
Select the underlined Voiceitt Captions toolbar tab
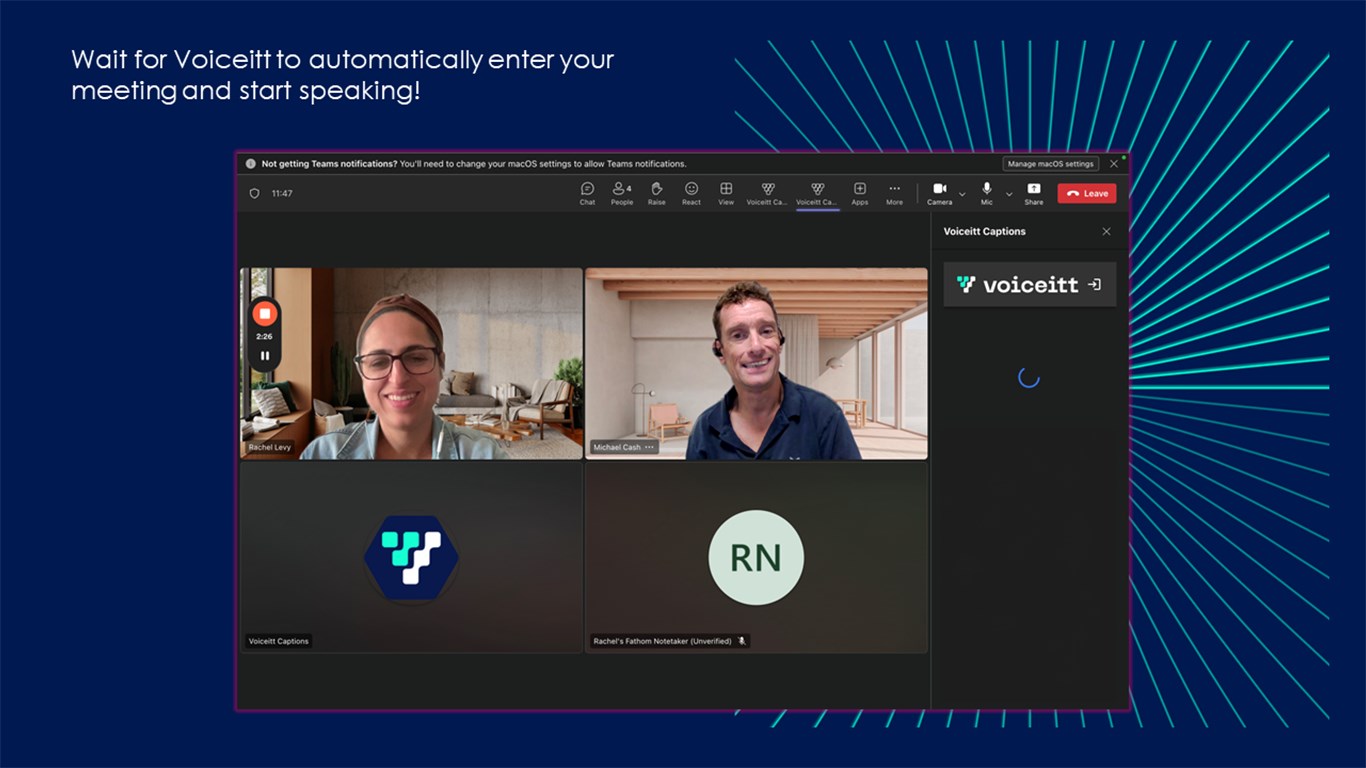click(x=817, y=193)
